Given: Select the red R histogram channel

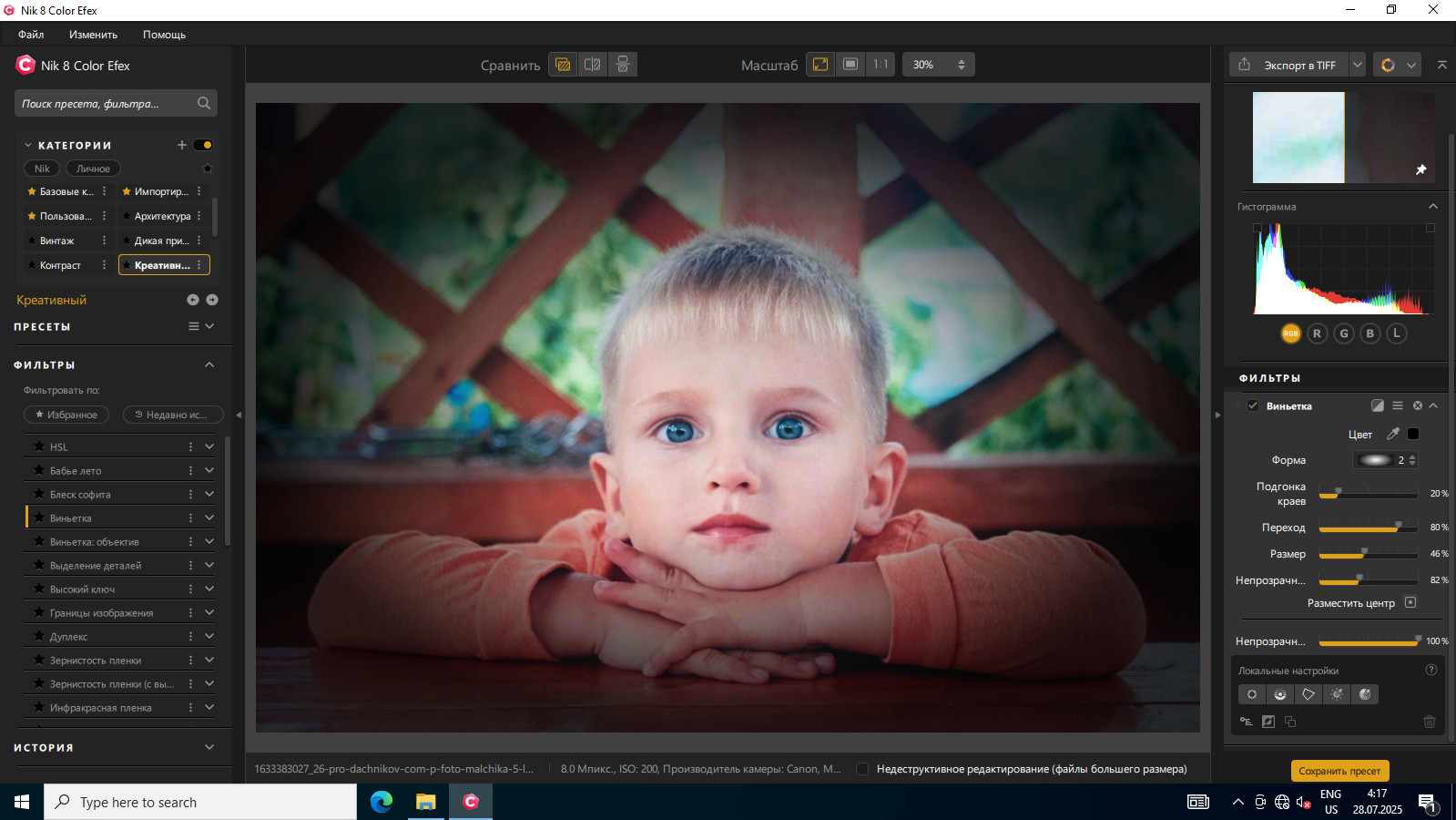Looking at the screenshot, I should (1317, 333).
